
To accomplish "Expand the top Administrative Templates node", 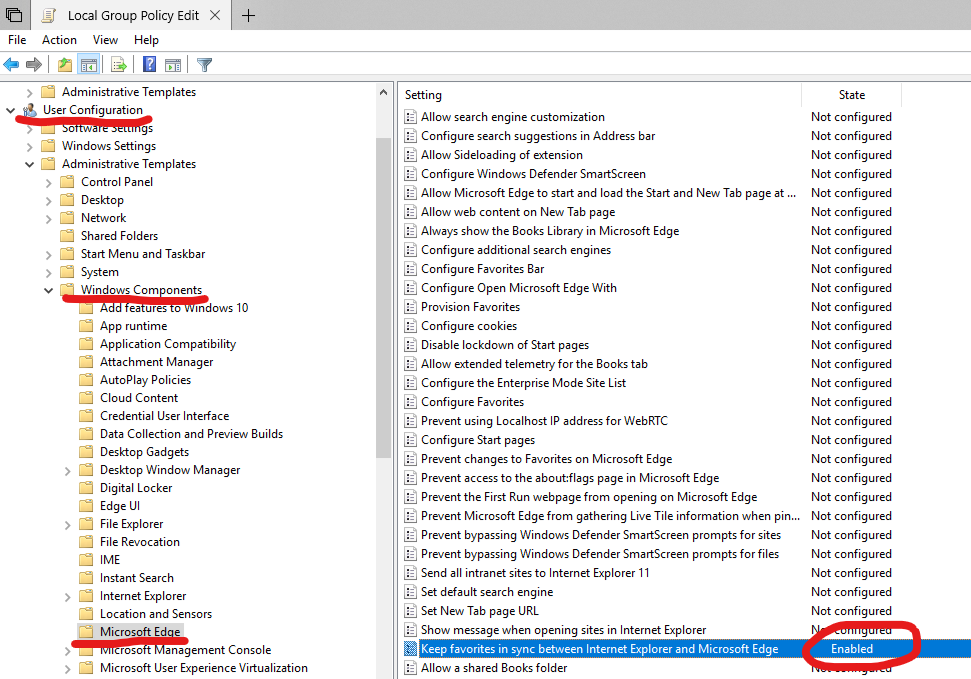I will tap(29, 92).
